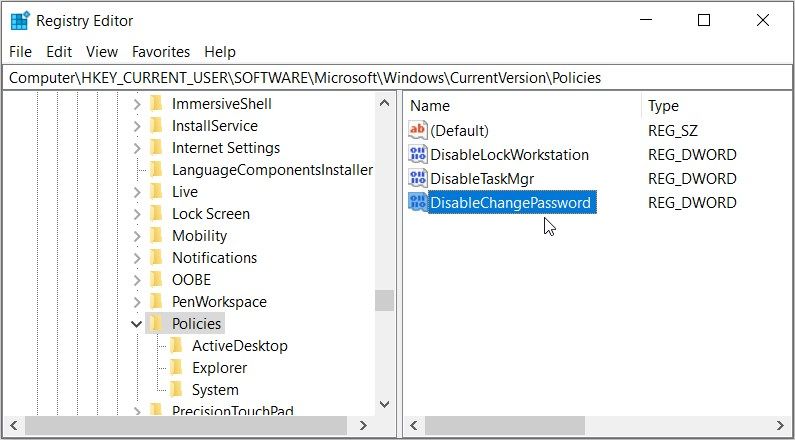Select the DisableLockWorkstation value name
The width and height of the screenshot is (795, 440).
(x=510, y=155)
